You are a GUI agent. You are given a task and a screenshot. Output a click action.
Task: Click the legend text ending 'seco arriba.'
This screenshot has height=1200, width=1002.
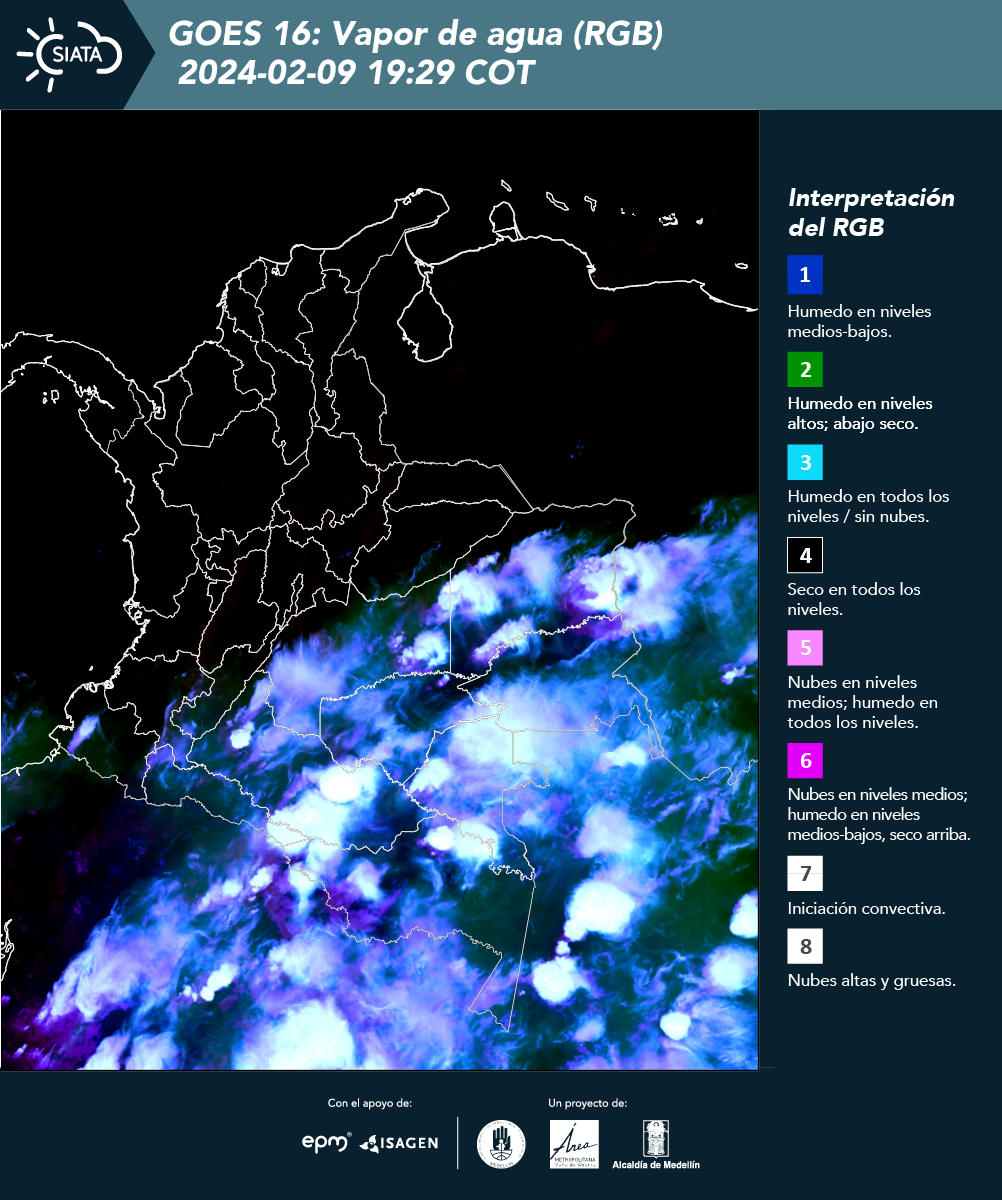tap(879, 814)
